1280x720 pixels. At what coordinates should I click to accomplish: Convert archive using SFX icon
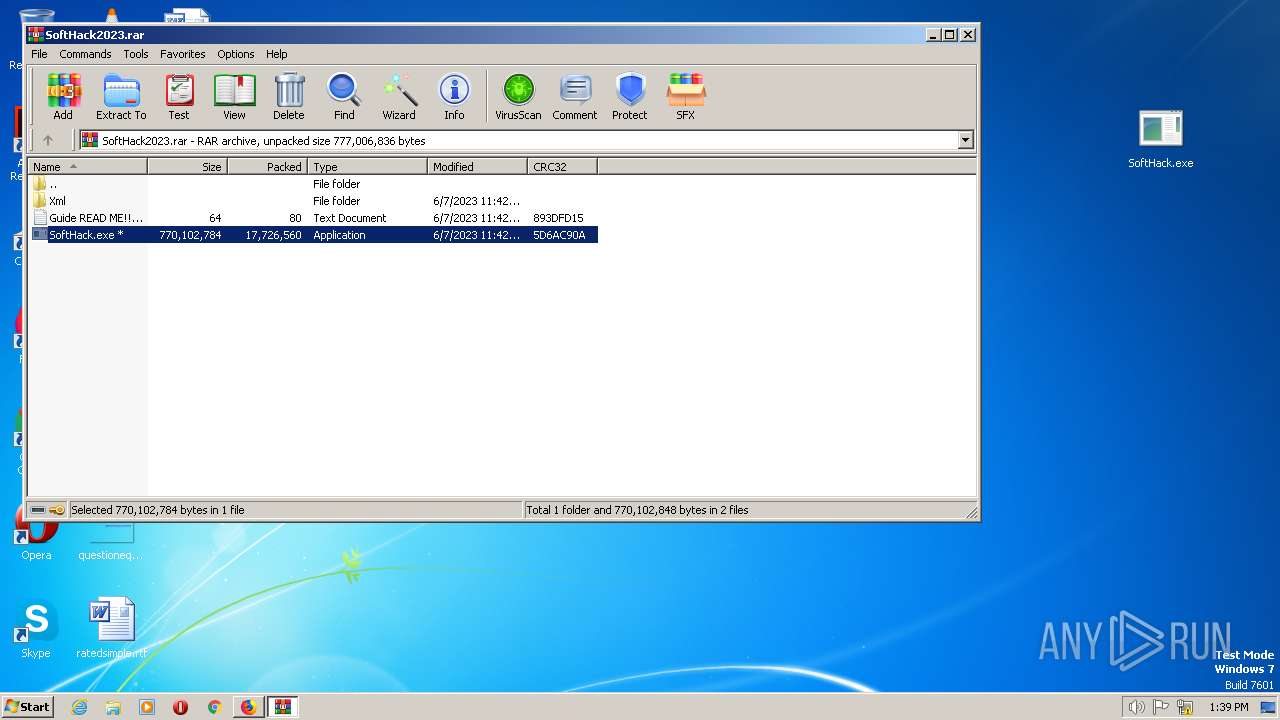point(685,96)
